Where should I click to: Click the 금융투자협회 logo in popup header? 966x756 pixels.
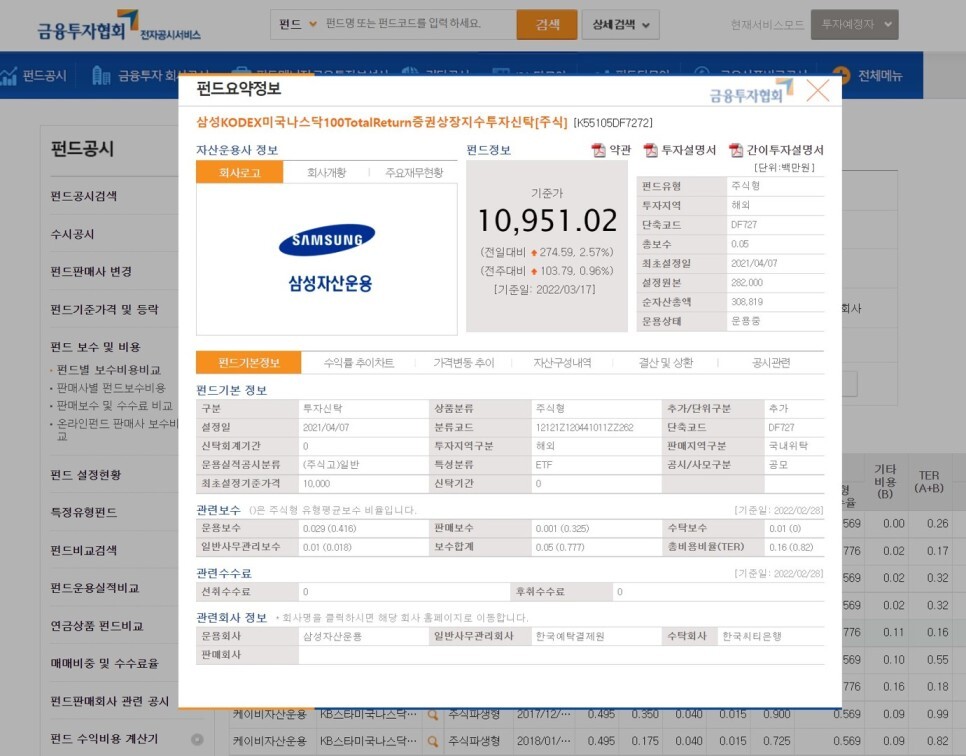pos(752,91)
